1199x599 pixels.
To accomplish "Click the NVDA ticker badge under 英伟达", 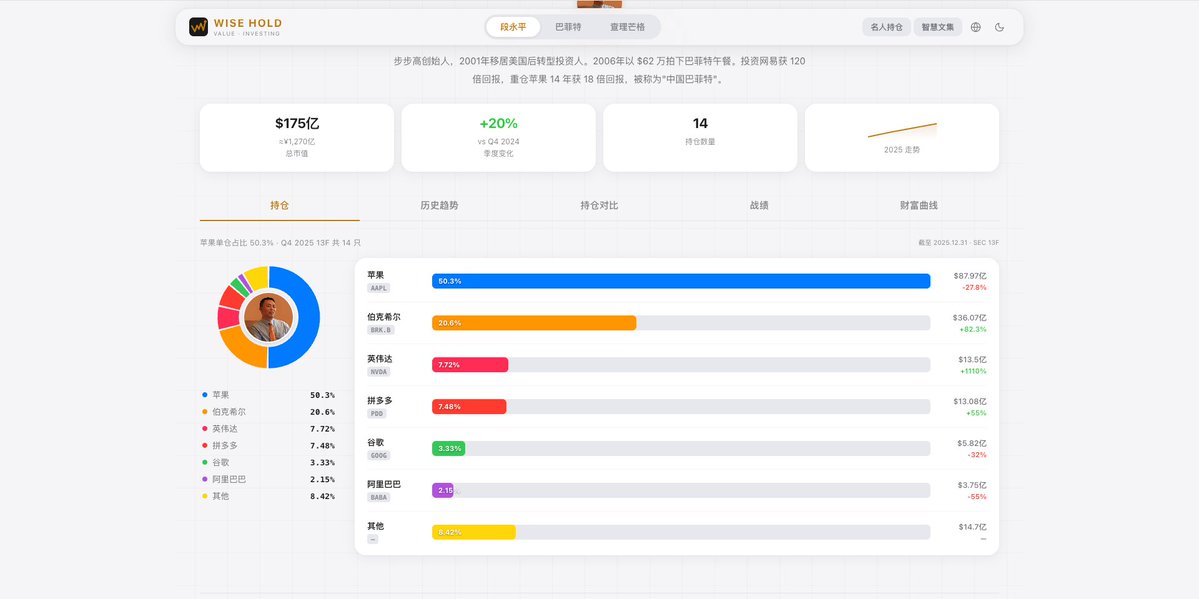I will [378, 372].
